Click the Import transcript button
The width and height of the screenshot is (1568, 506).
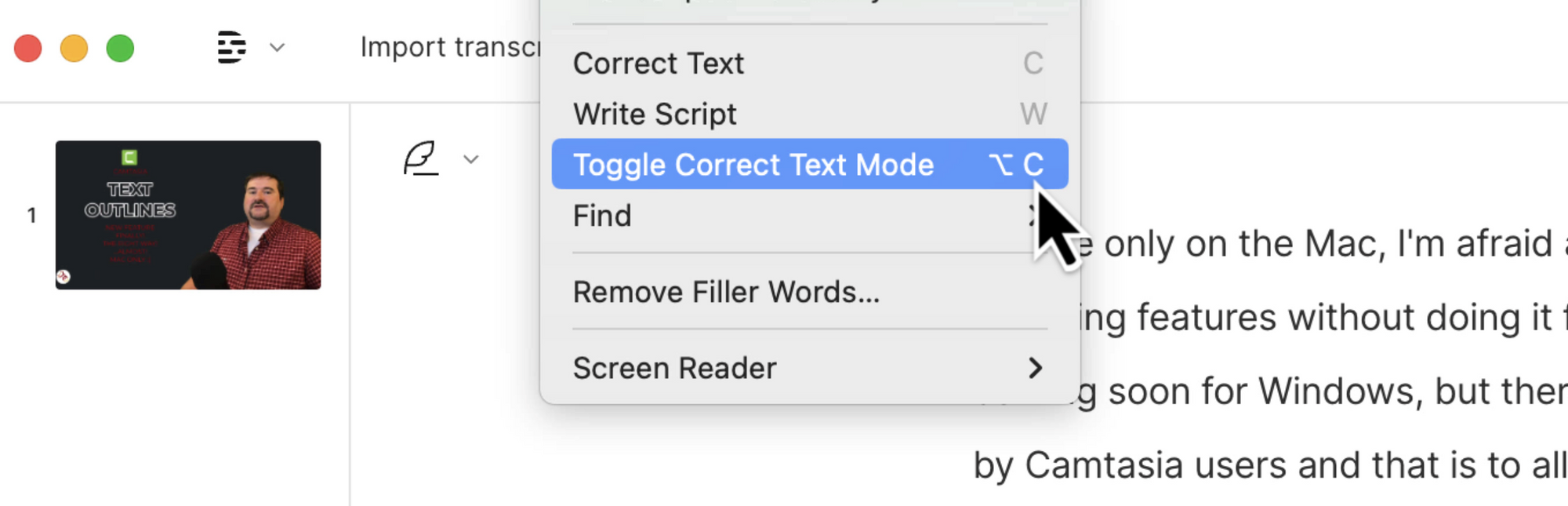[x=450, y=47]
